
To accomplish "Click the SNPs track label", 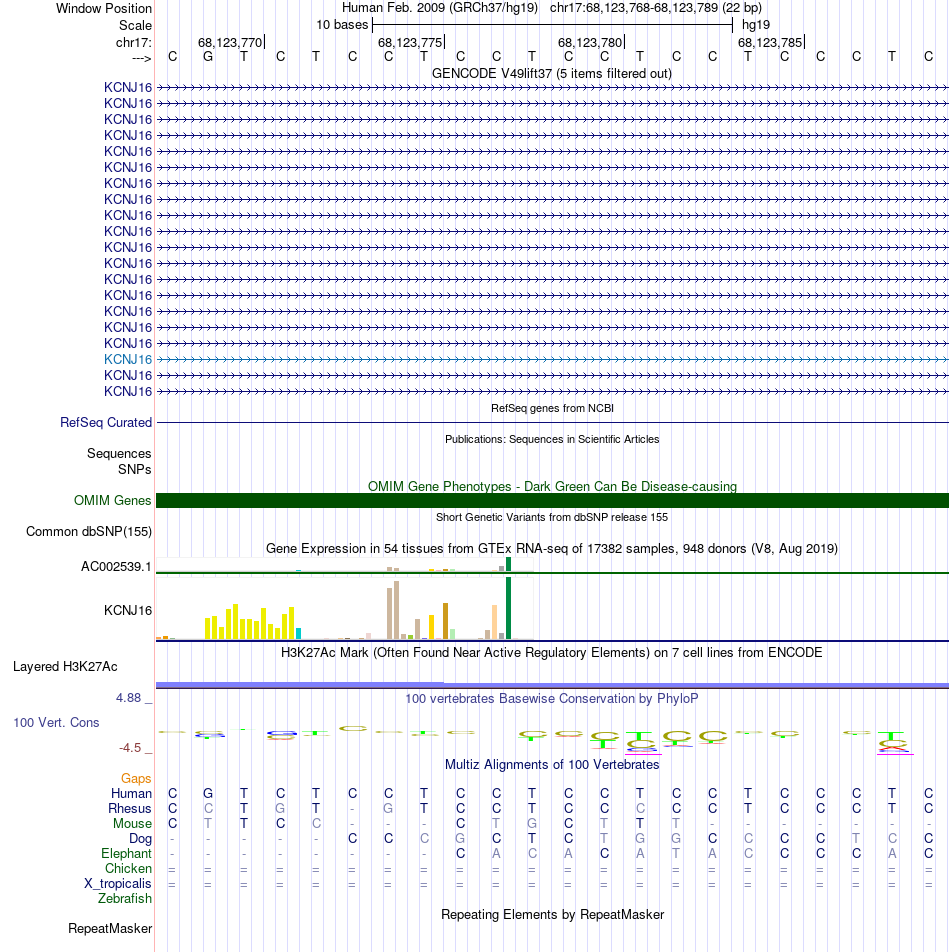I will [135, 469].
